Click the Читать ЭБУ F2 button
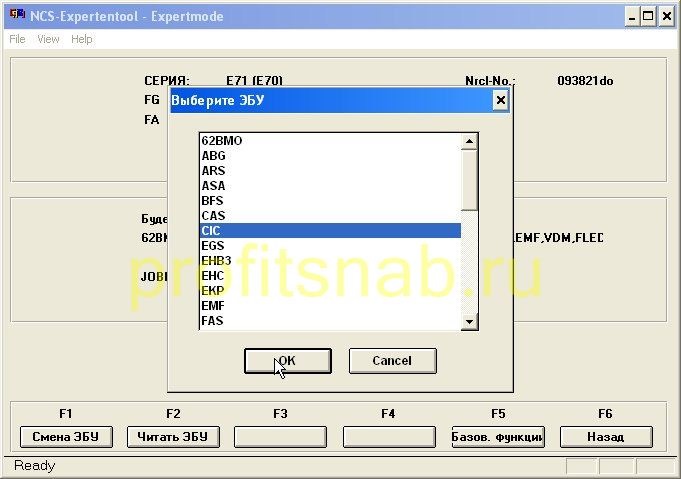The height and width of the screenshot is (479, 681). pyautogui.click(x=173, y=436)
